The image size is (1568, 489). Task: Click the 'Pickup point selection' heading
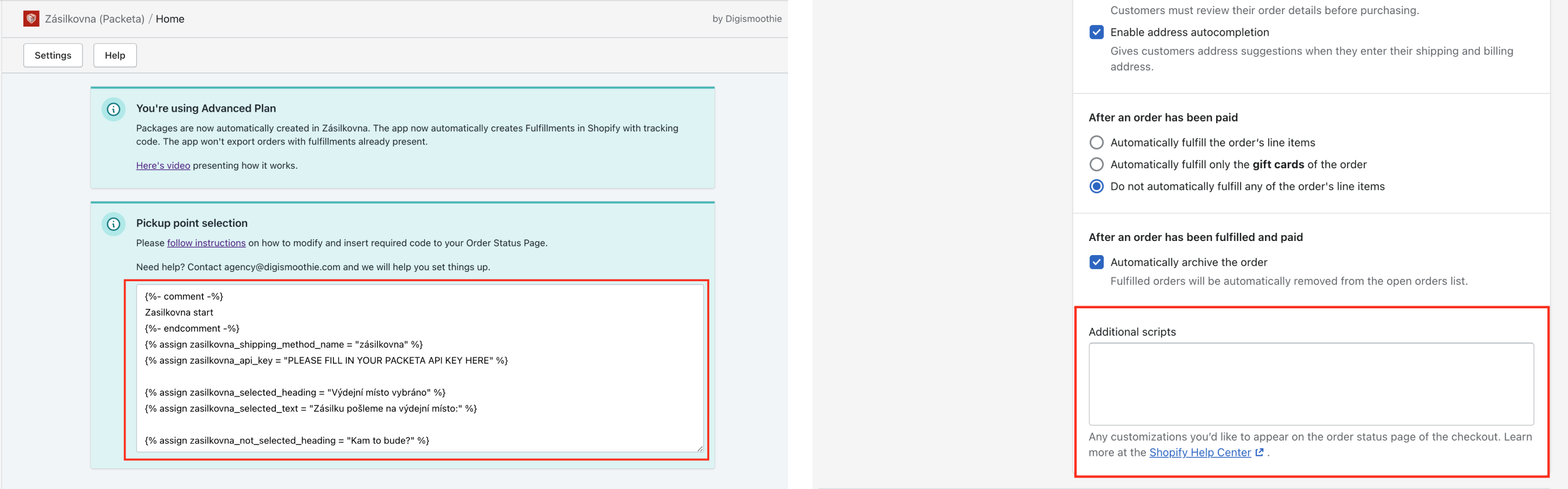tap(192, 223)
